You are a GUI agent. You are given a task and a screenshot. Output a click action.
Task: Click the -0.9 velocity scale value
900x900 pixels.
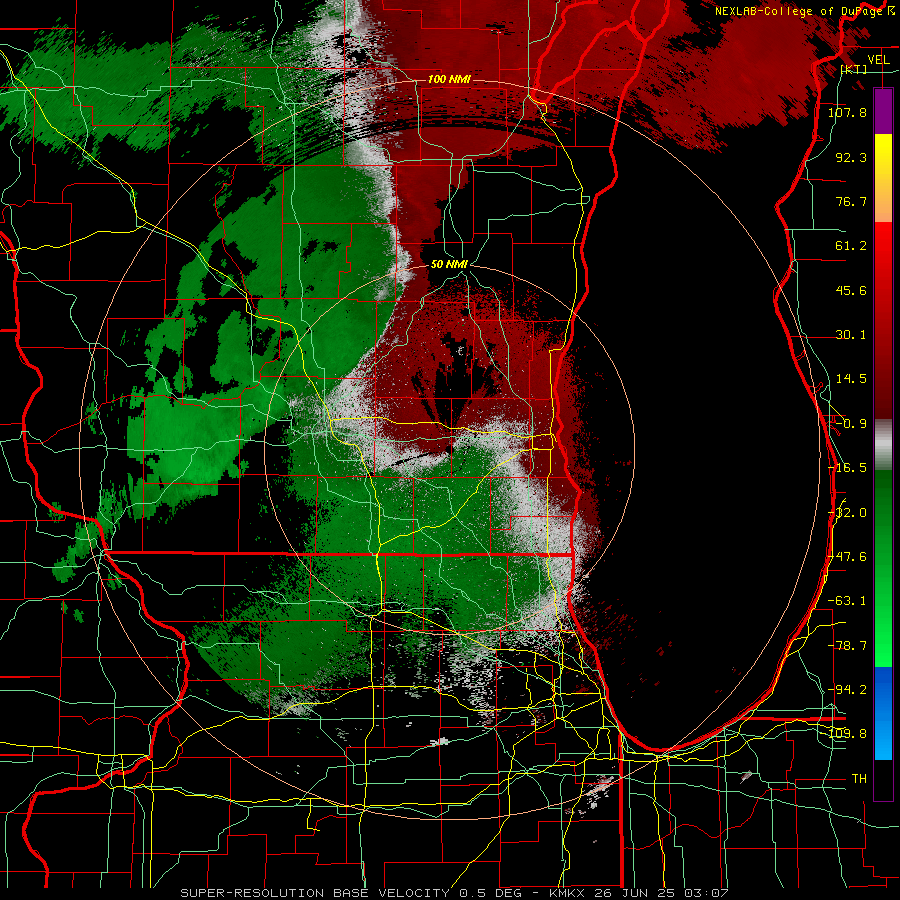[851, 424]
